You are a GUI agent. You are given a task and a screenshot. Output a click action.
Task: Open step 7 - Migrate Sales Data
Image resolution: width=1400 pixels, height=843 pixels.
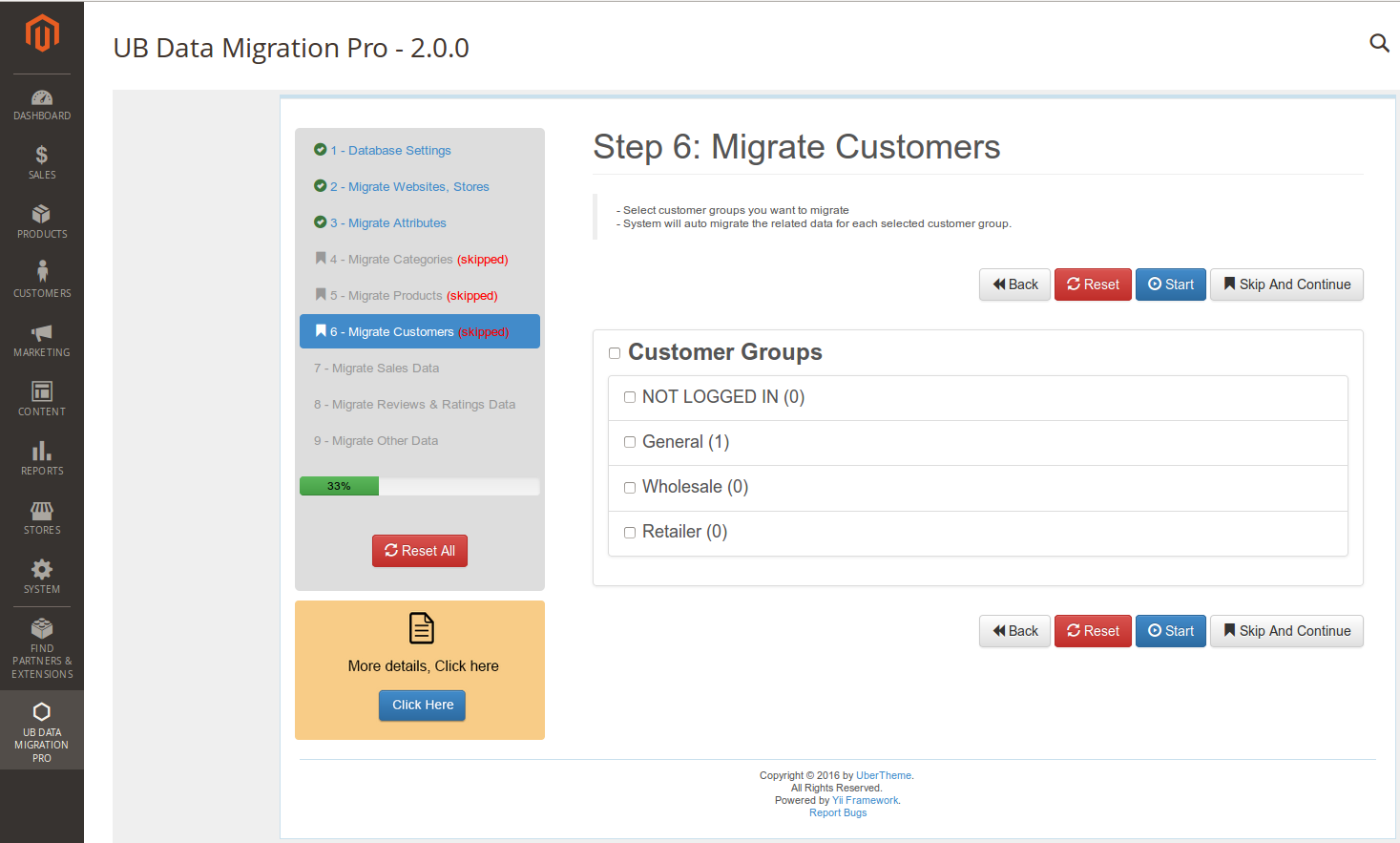pyautogui.click(x=376, y=369)
